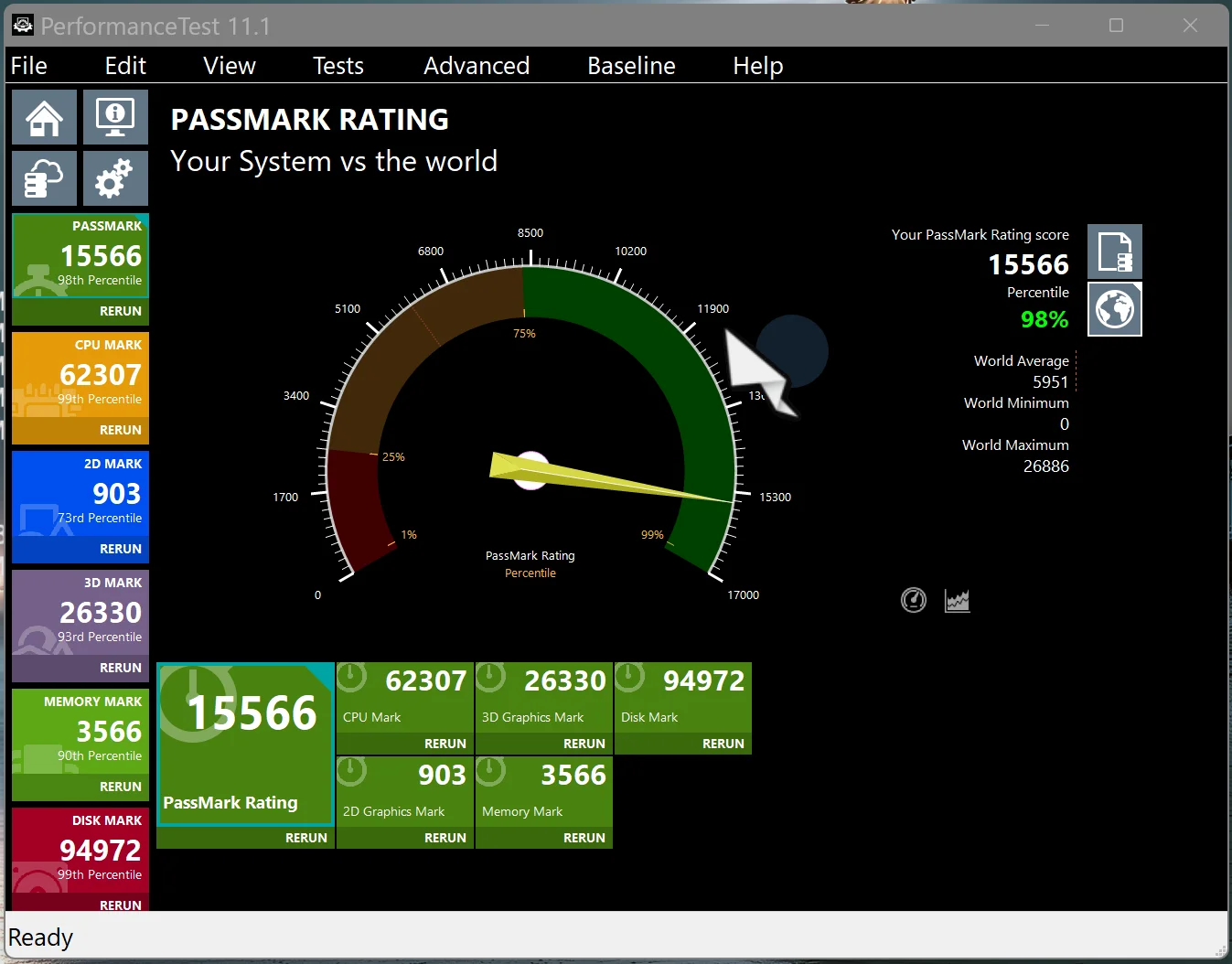The width and height of the screenshot is (1232, 964).
Task: Click the World Maximum 26886 value
Action: coord(1046,466)
